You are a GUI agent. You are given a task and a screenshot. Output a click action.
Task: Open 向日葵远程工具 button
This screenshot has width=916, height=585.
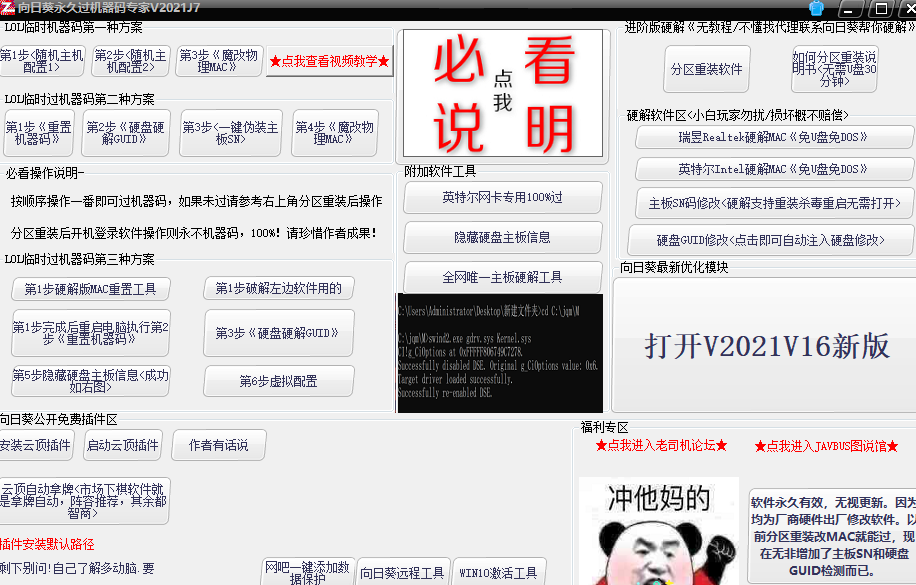[402, 573]
